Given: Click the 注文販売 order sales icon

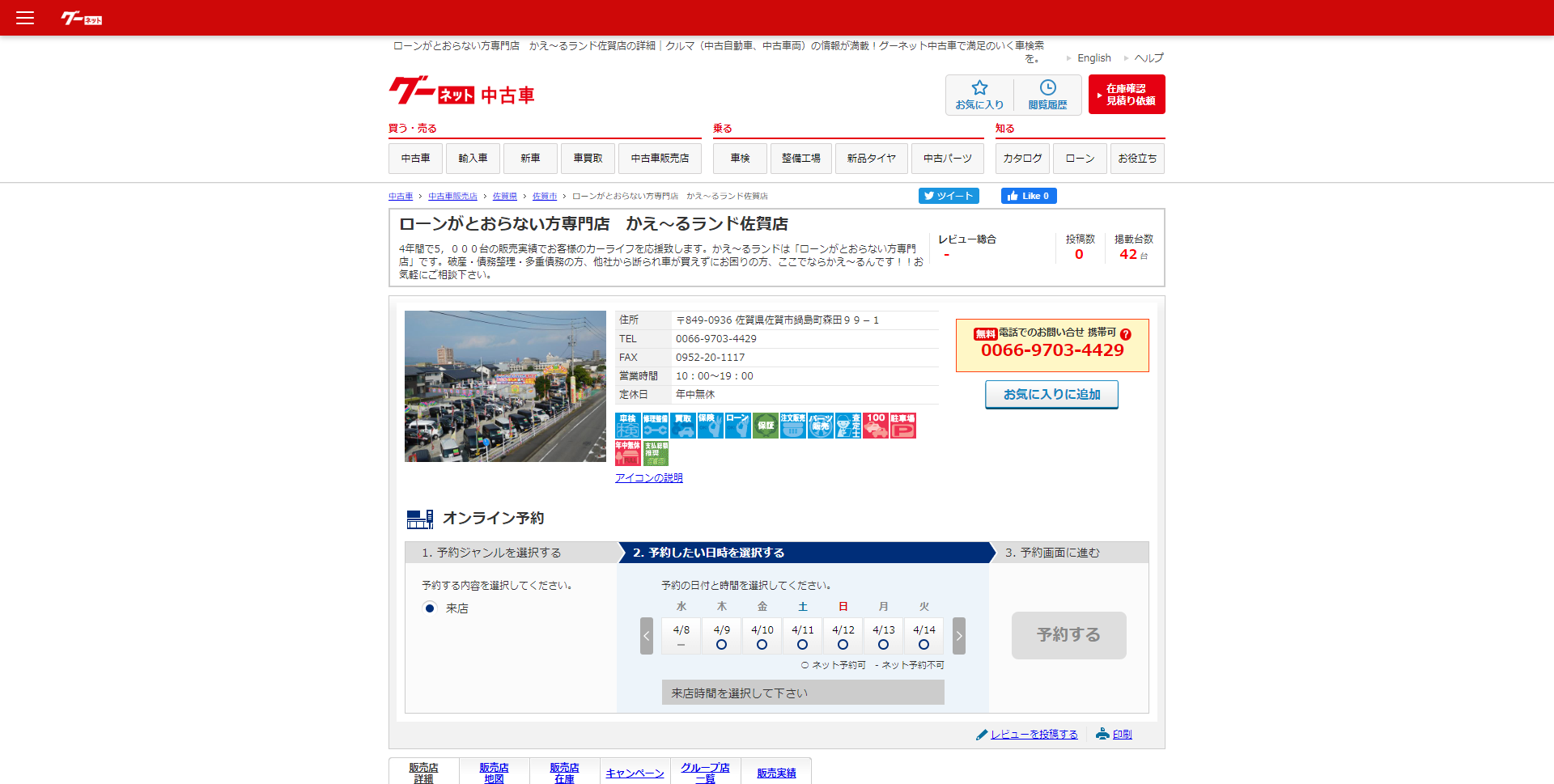Looking at the screenshot, I should 793,426.
